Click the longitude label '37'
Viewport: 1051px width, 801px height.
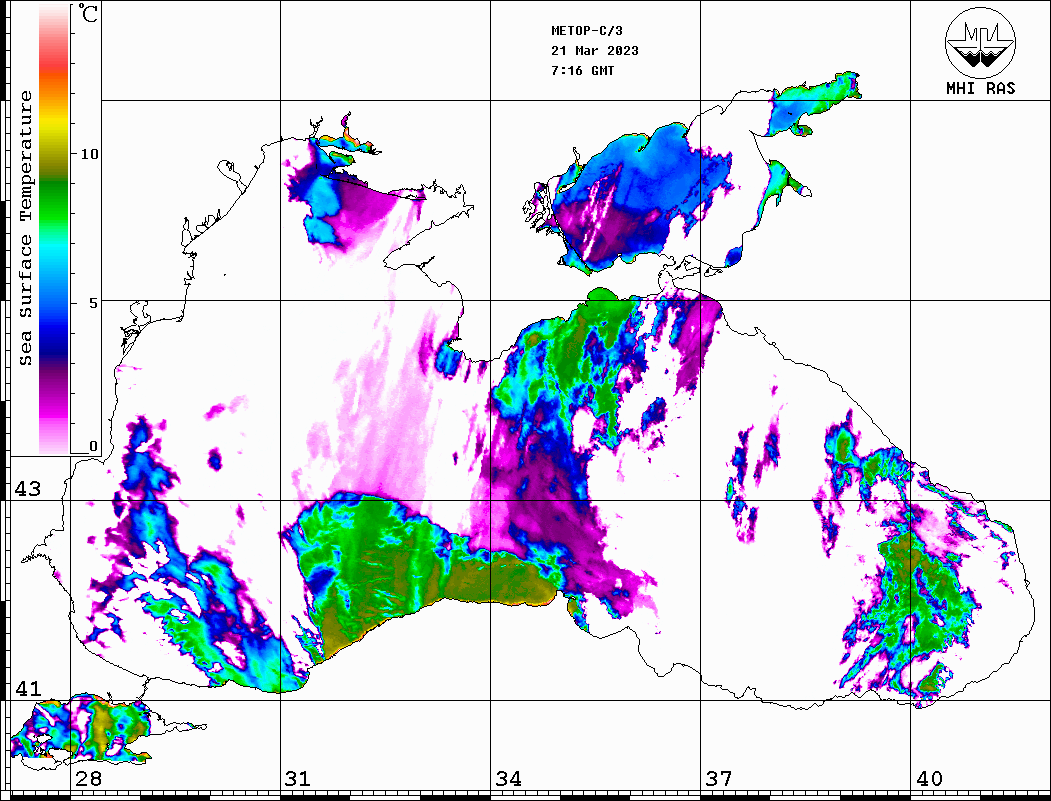pos(719,778)
